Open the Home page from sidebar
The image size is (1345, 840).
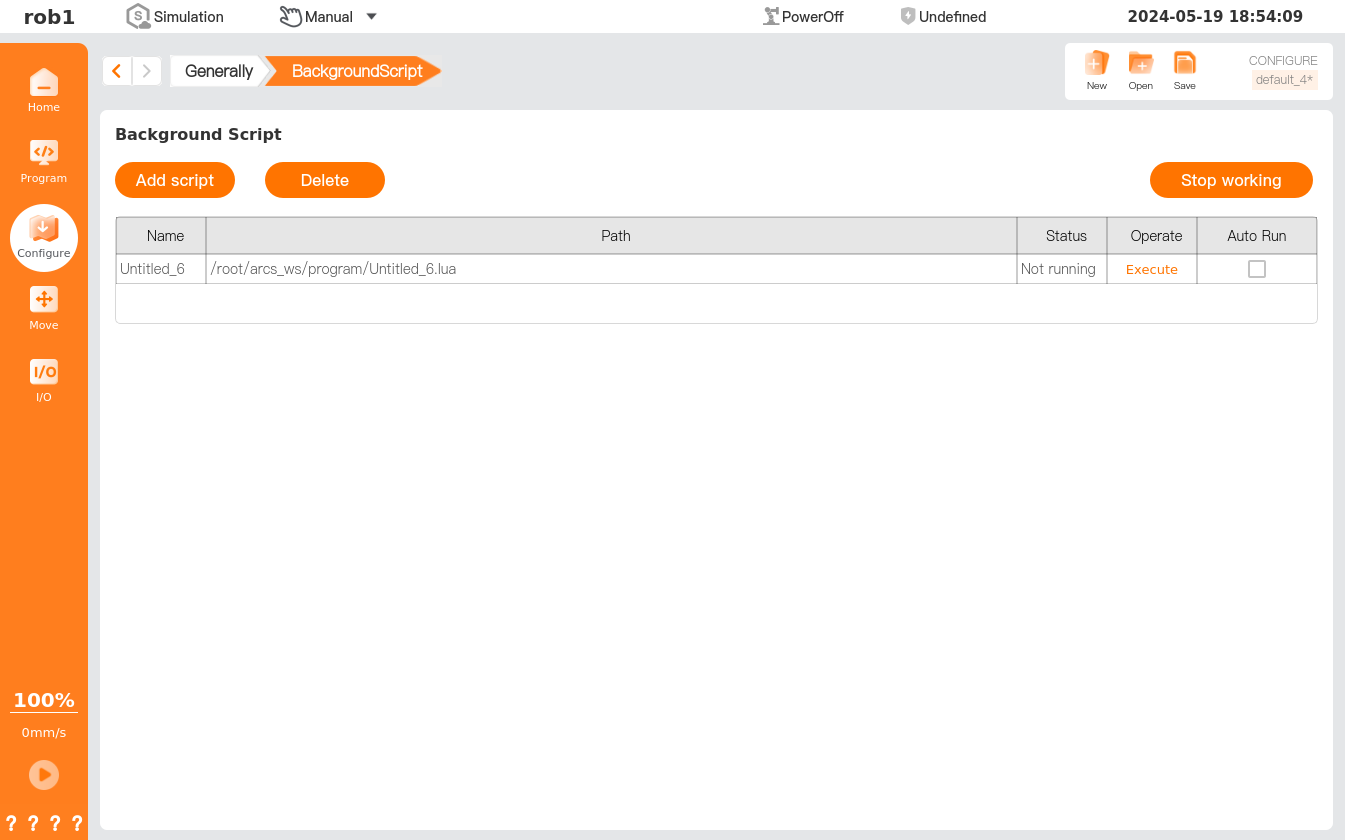(43, 90)
